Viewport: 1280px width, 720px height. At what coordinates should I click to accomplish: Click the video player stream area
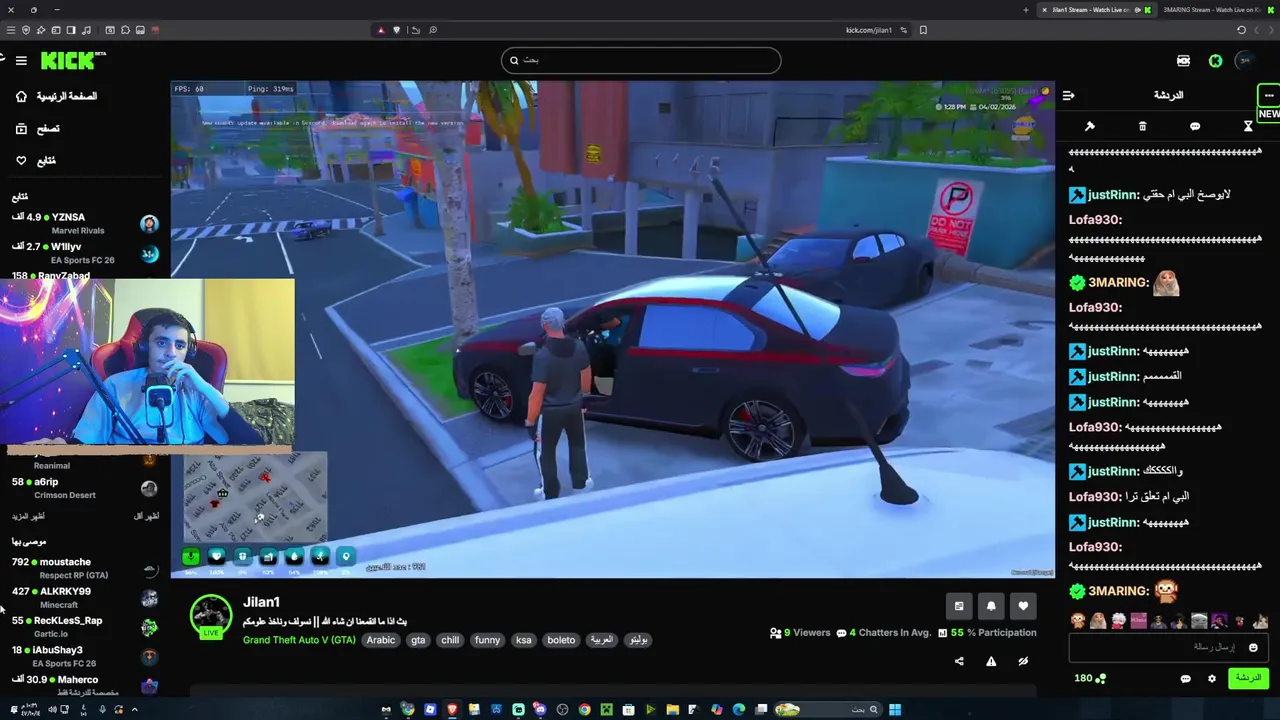[x=612, y=330]
